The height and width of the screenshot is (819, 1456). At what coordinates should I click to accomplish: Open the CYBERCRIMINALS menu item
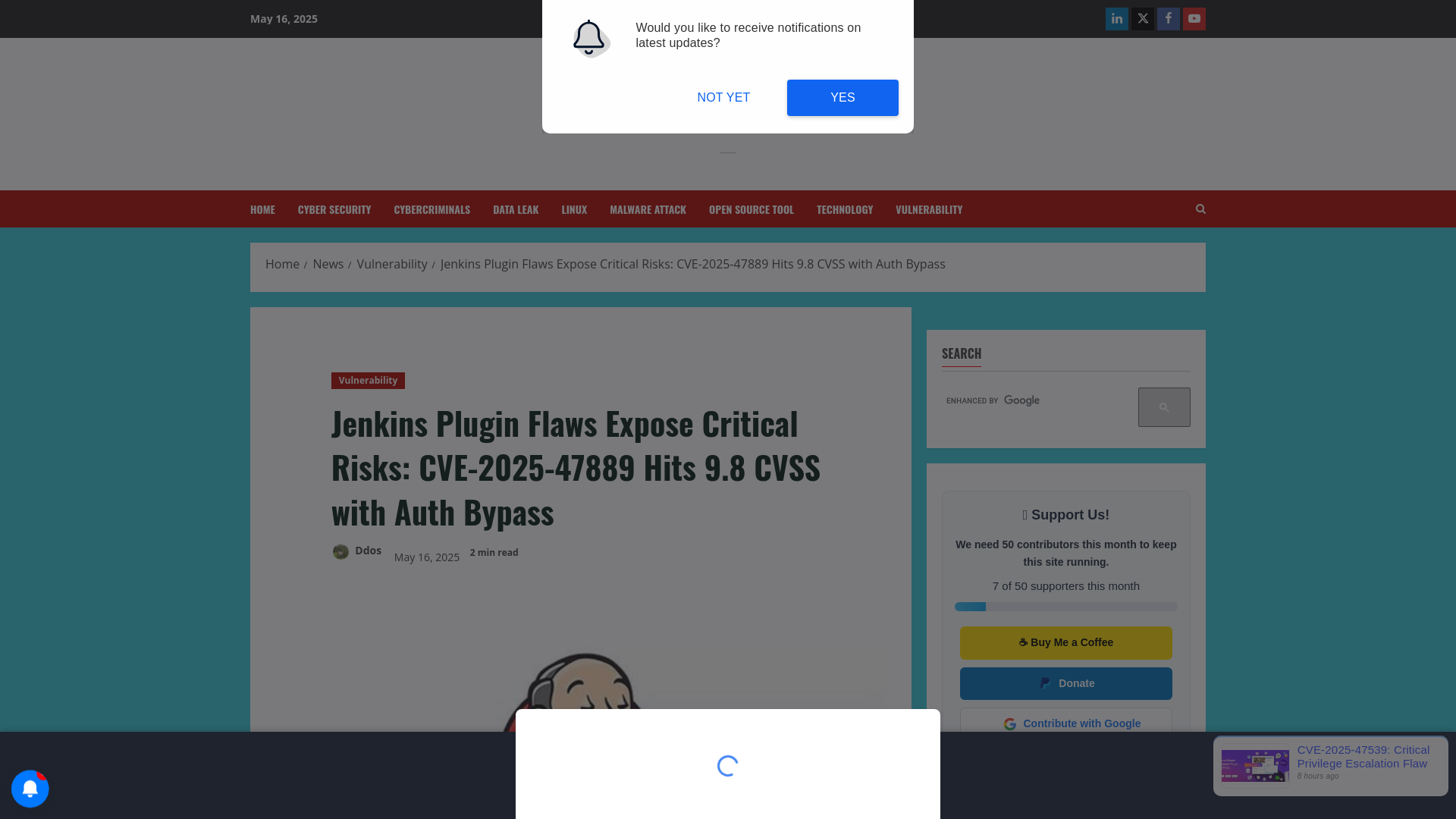(x=431, y=209)
